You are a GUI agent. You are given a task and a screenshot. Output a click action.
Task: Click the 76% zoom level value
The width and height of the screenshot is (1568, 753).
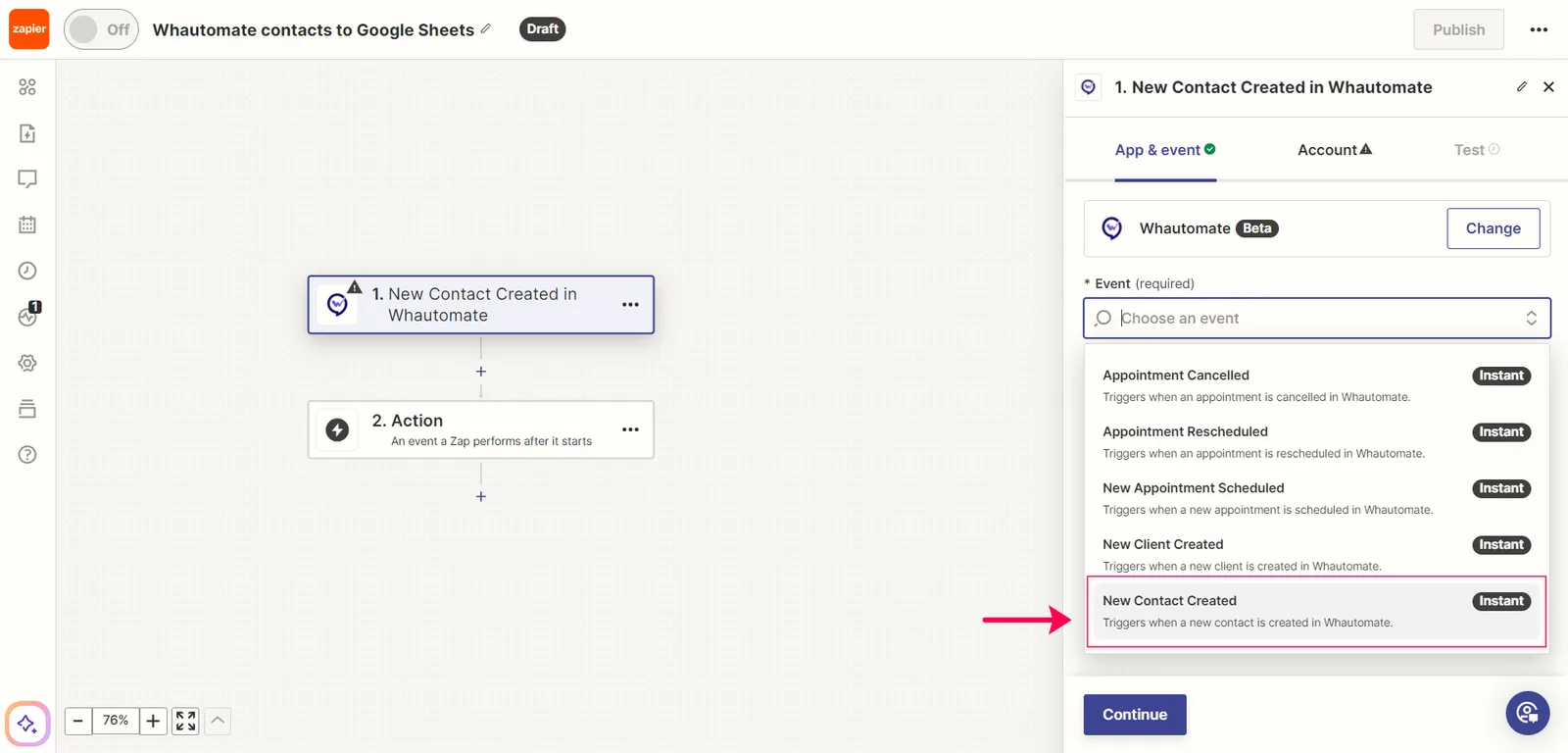pyautogui.click(x=116, y=722)
